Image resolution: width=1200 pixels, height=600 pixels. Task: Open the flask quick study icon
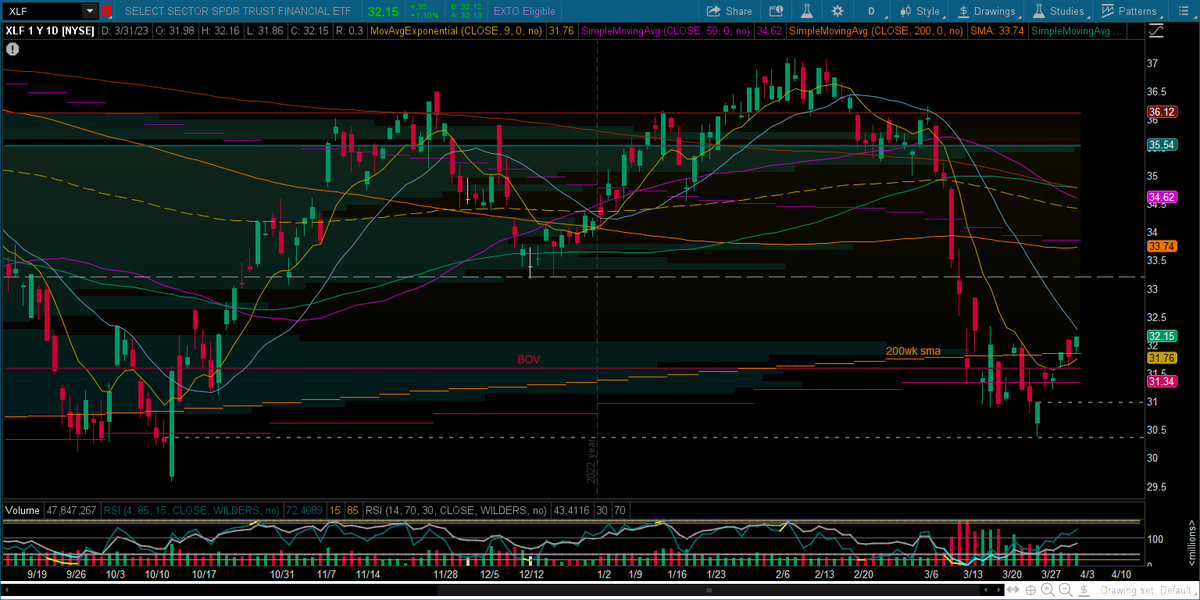[807, 11]
